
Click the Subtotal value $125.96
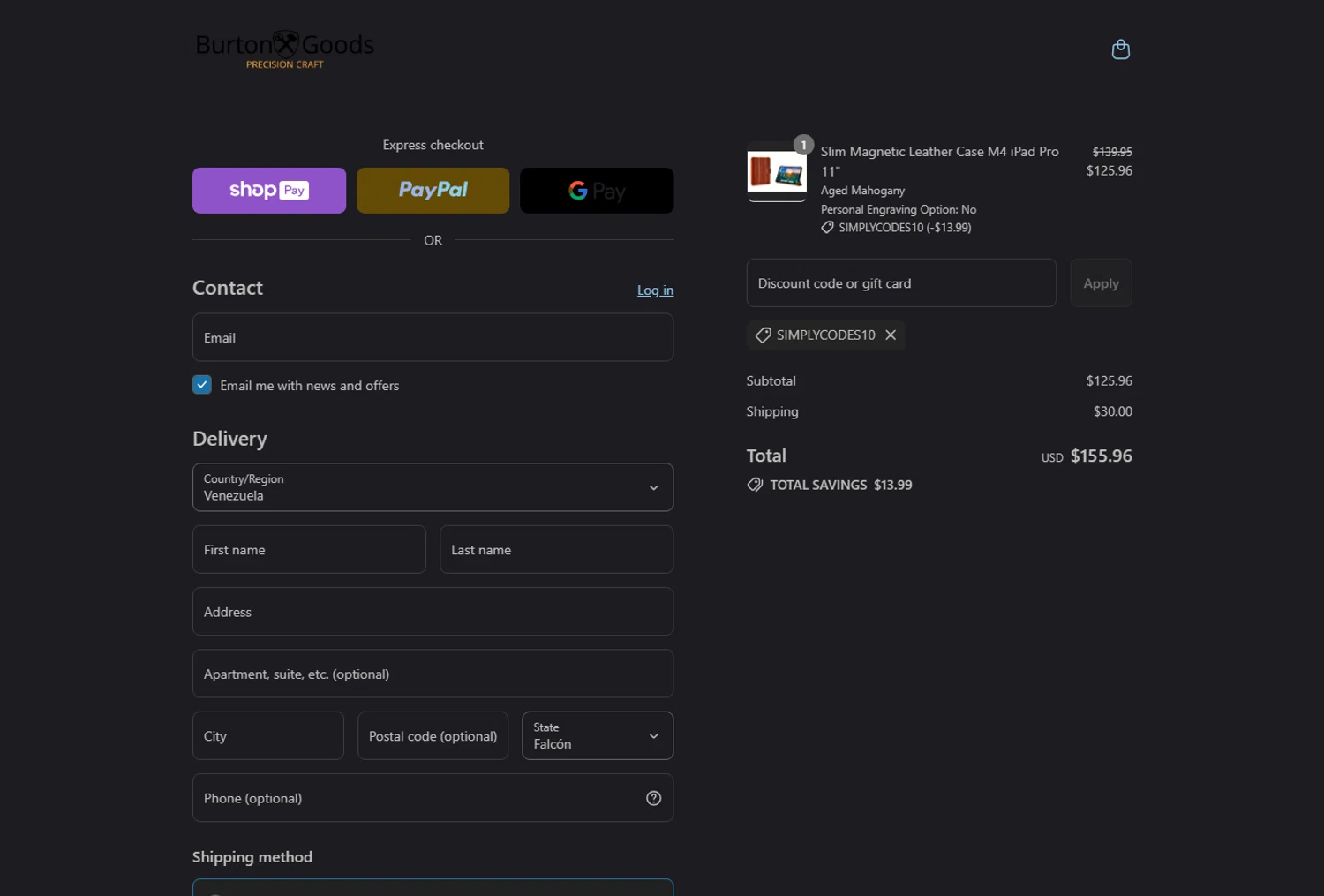tap(1109, 380)
